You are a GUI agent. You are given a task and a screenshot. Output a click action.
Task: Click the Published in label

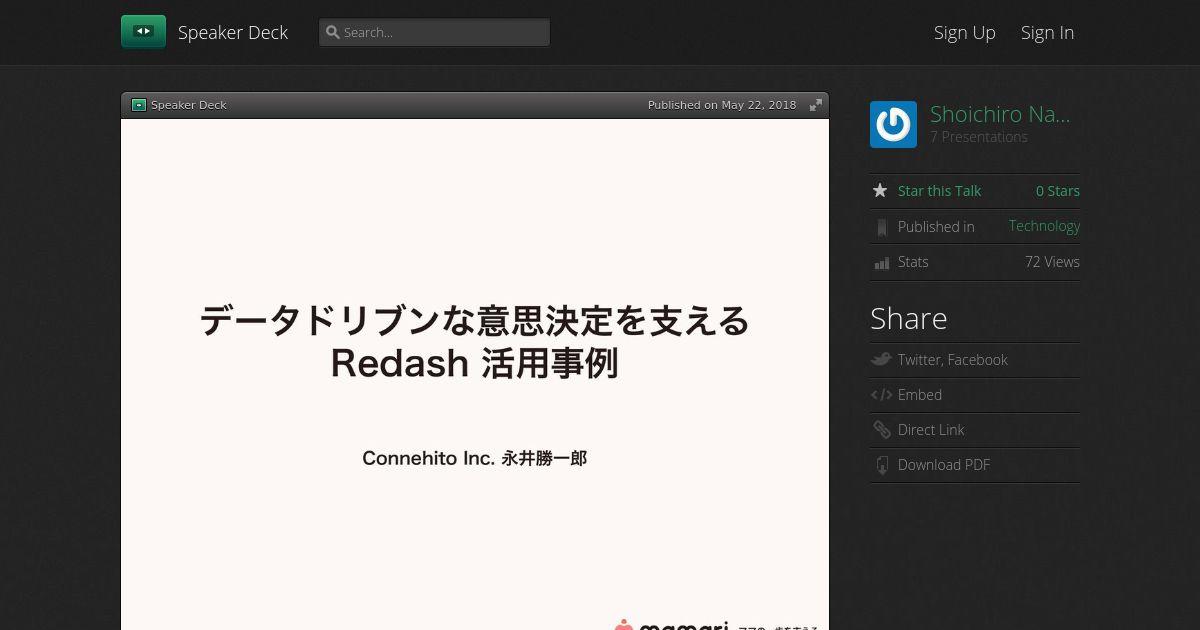pyautogui.click(x=936, y=227)
